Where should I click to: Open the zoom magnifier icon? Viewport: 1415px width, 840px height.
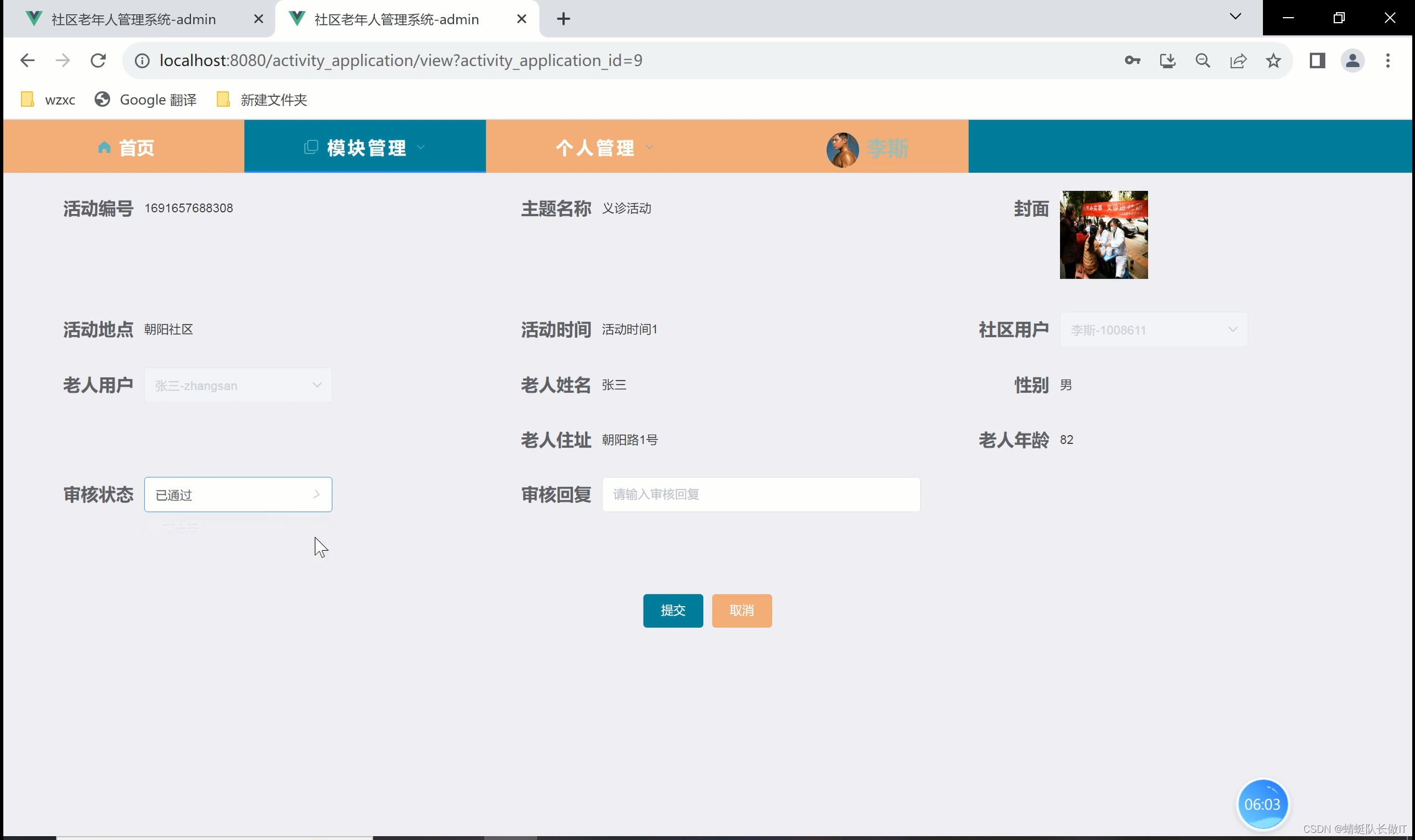click(x=1203, y=61)
